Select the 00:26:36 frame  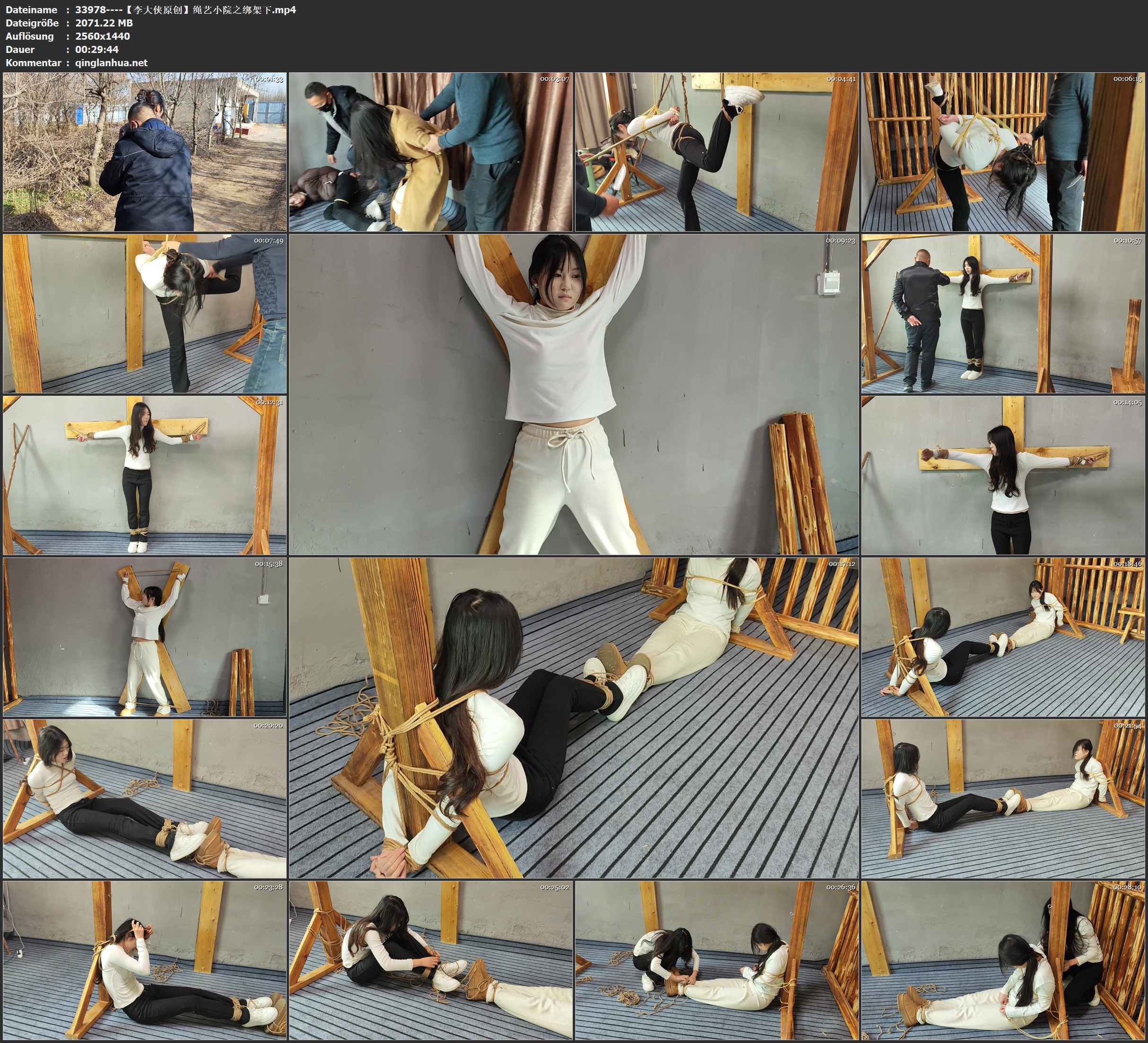[717, 960]
